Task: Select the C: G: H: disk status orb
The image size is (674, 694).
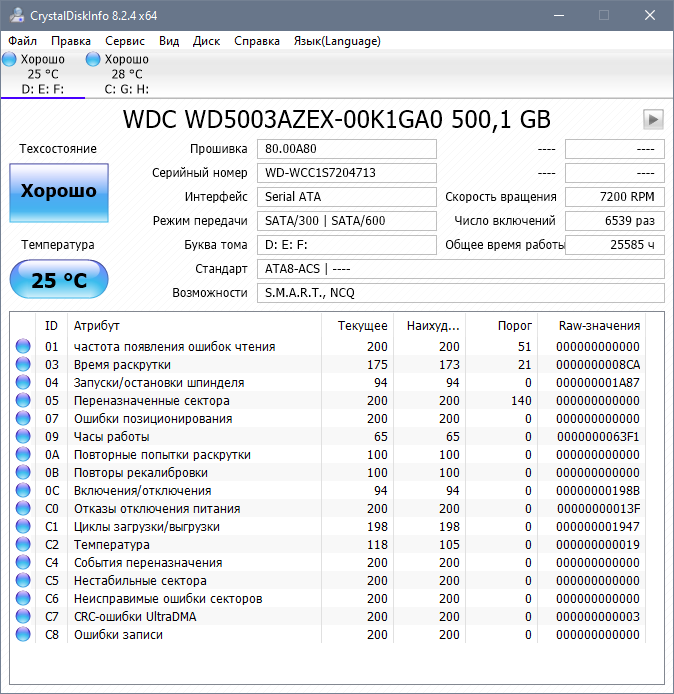Action: (x=93, y=60)
